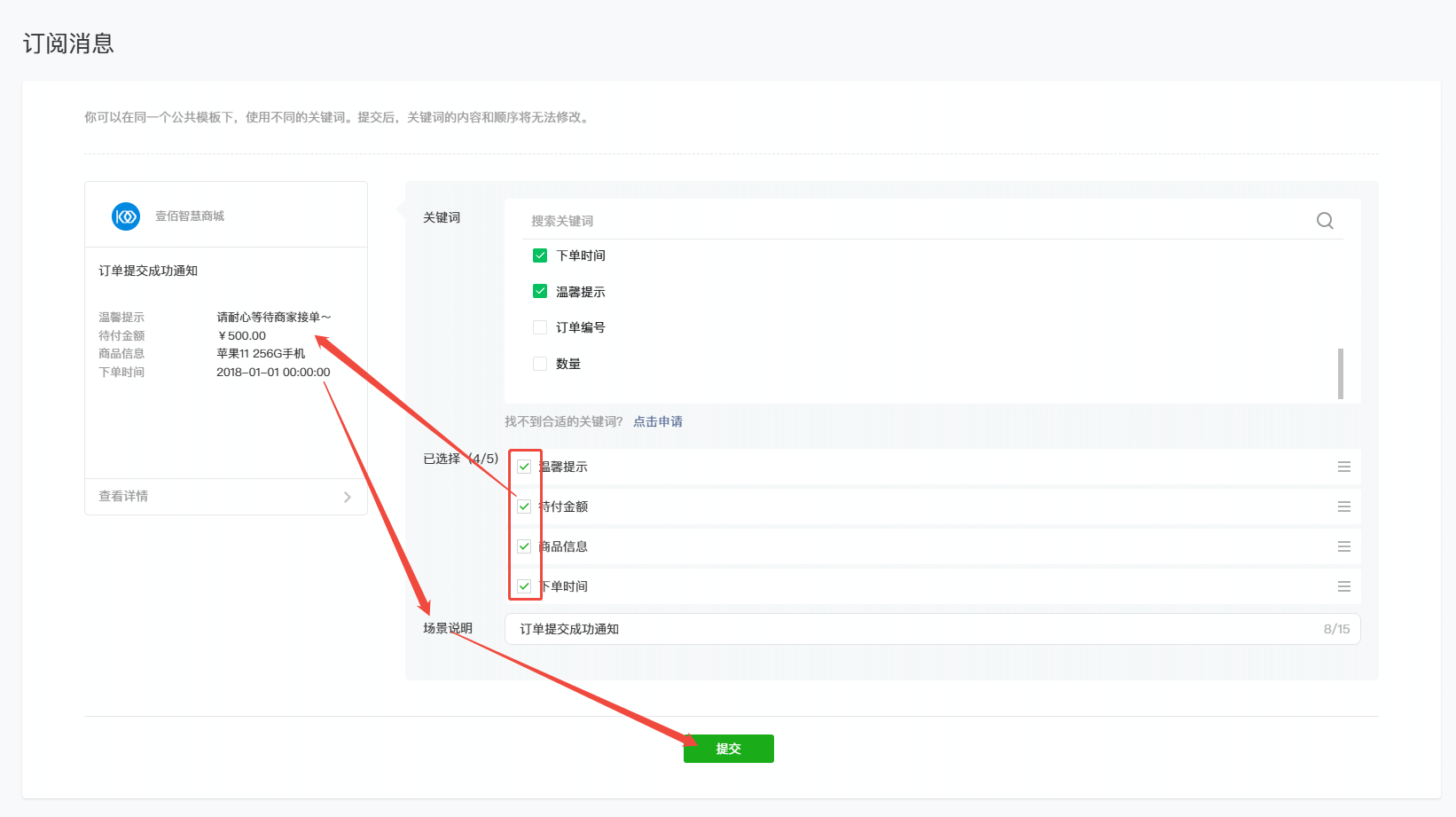Deselect 商品信息 in the selected list
The height and width of the screenshot is (817, 1456).
coord(524,546)
